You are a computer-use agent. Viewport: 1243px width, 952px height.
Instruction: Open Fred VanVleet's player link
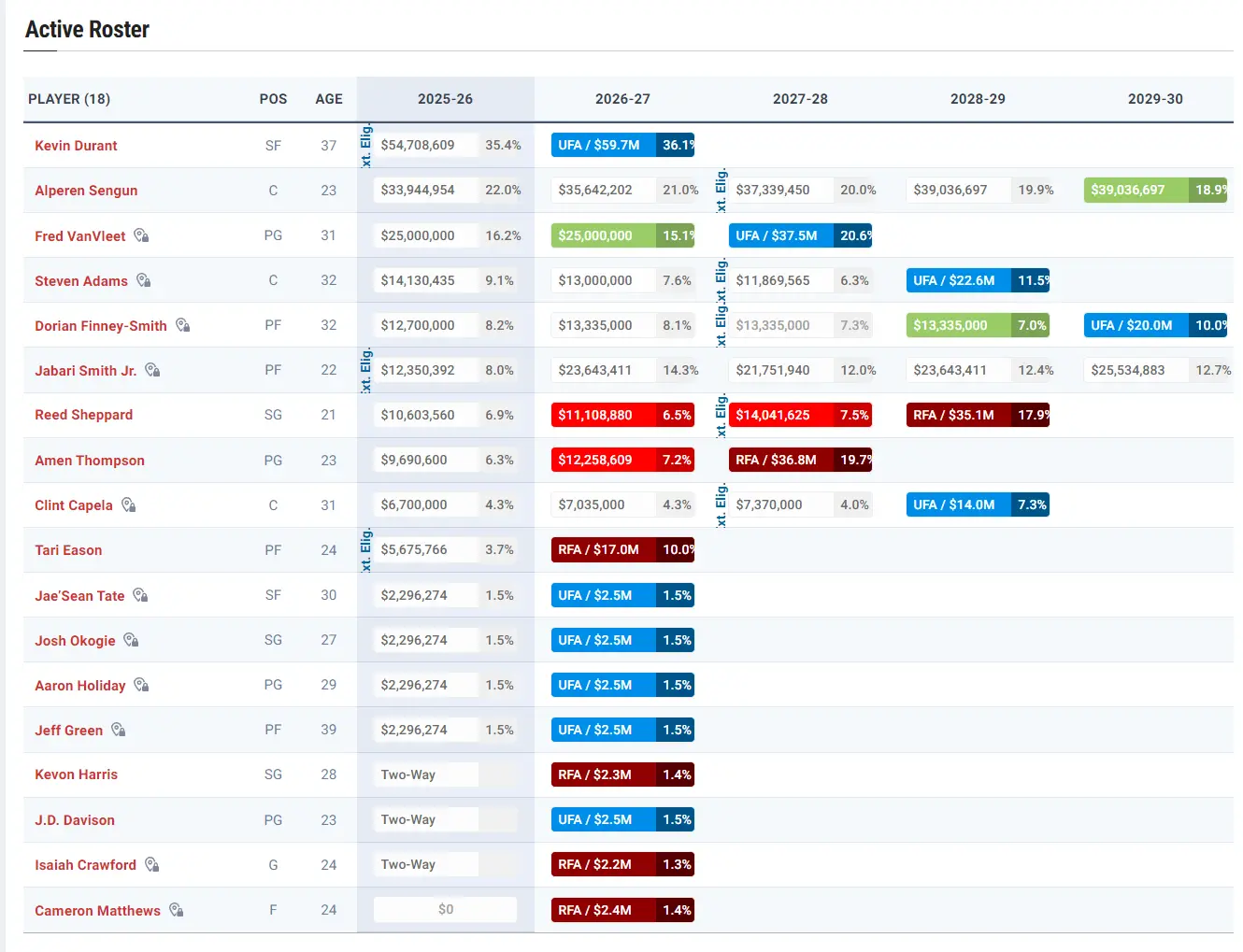point(79,236)
